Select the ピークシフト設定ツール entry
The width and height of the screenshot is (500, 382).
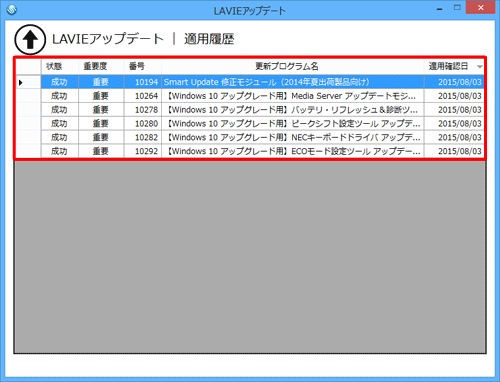click(x=293, y=124)
